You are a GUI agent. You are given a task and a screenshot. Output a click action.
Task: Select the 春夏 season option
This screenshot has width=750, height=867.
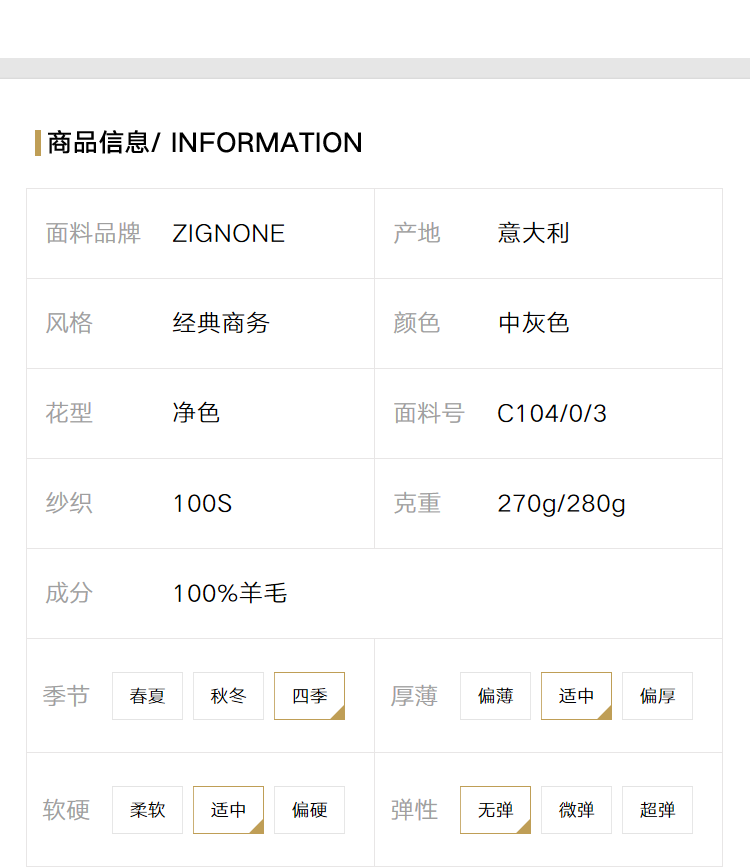(x=147, y=696)
